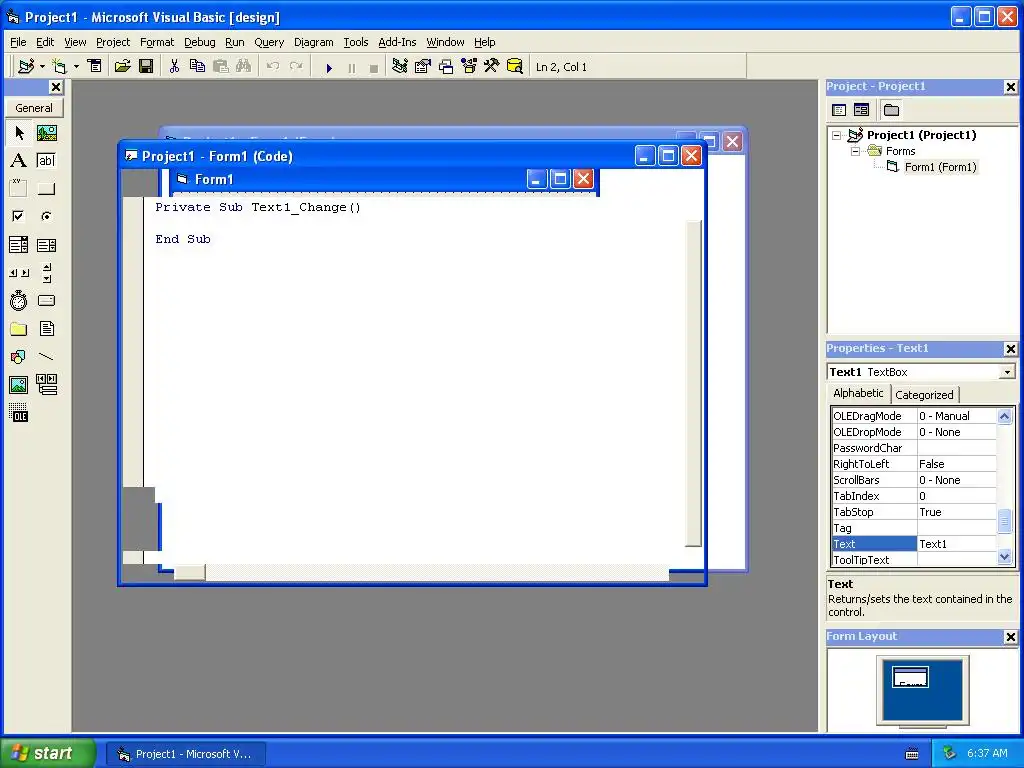
Task: Select the horizontal scrollbar tool
Action: click(x=19, y=273)
